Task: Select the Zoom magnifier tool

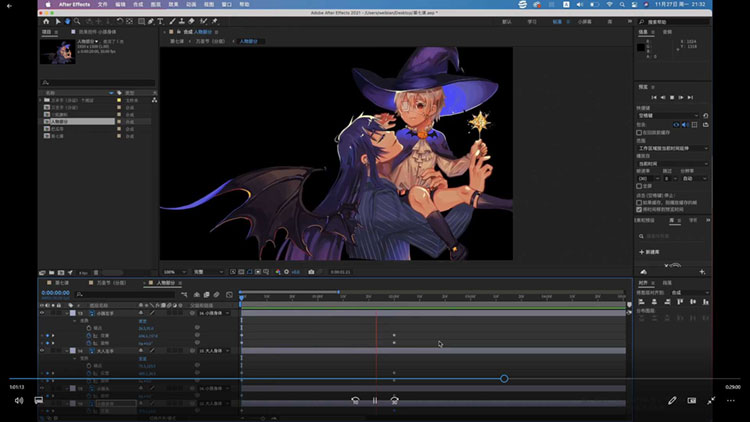Action: point(78,21)
